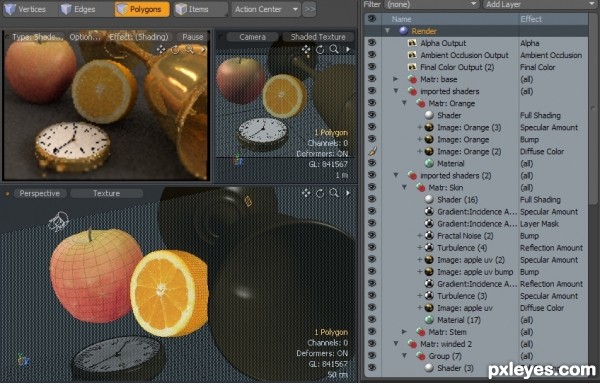Click the Camera viewport rotate icon
This screenshot has width=600, height=383.
[320, 49]
